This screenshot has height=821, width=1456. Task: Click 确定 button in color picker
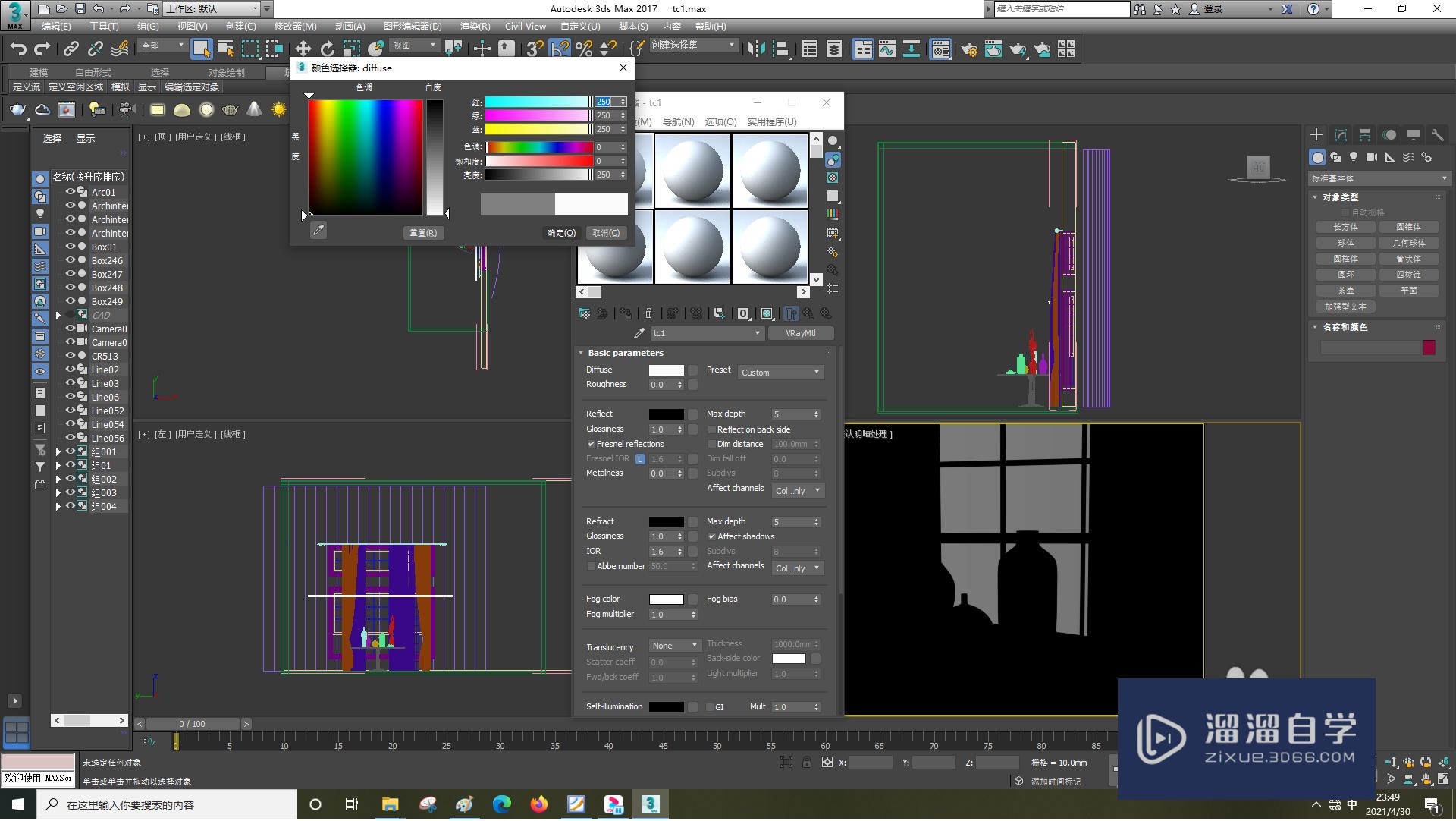click(x=559, y=232)
